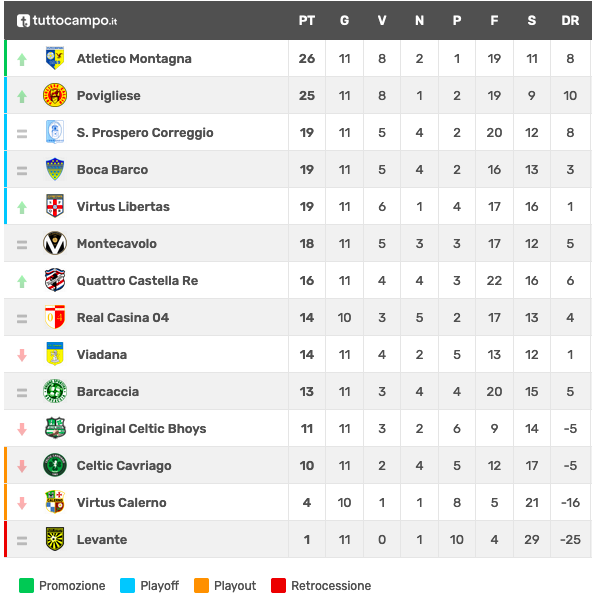Screen dimensions: 592x605
Task: Click the Barcaccia green round logo
Action: pos(55,391)
